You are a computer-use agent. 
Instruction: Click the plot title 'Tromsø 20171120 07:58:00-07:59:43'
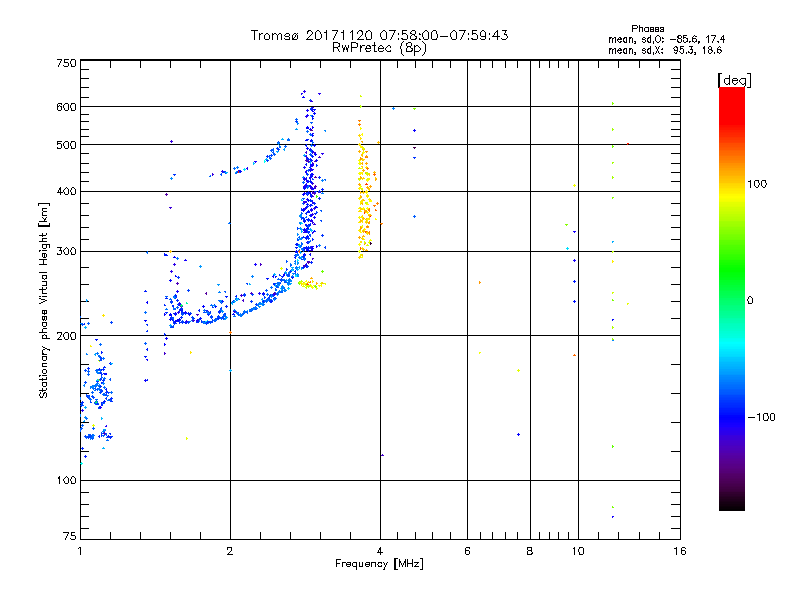[379, 35]
